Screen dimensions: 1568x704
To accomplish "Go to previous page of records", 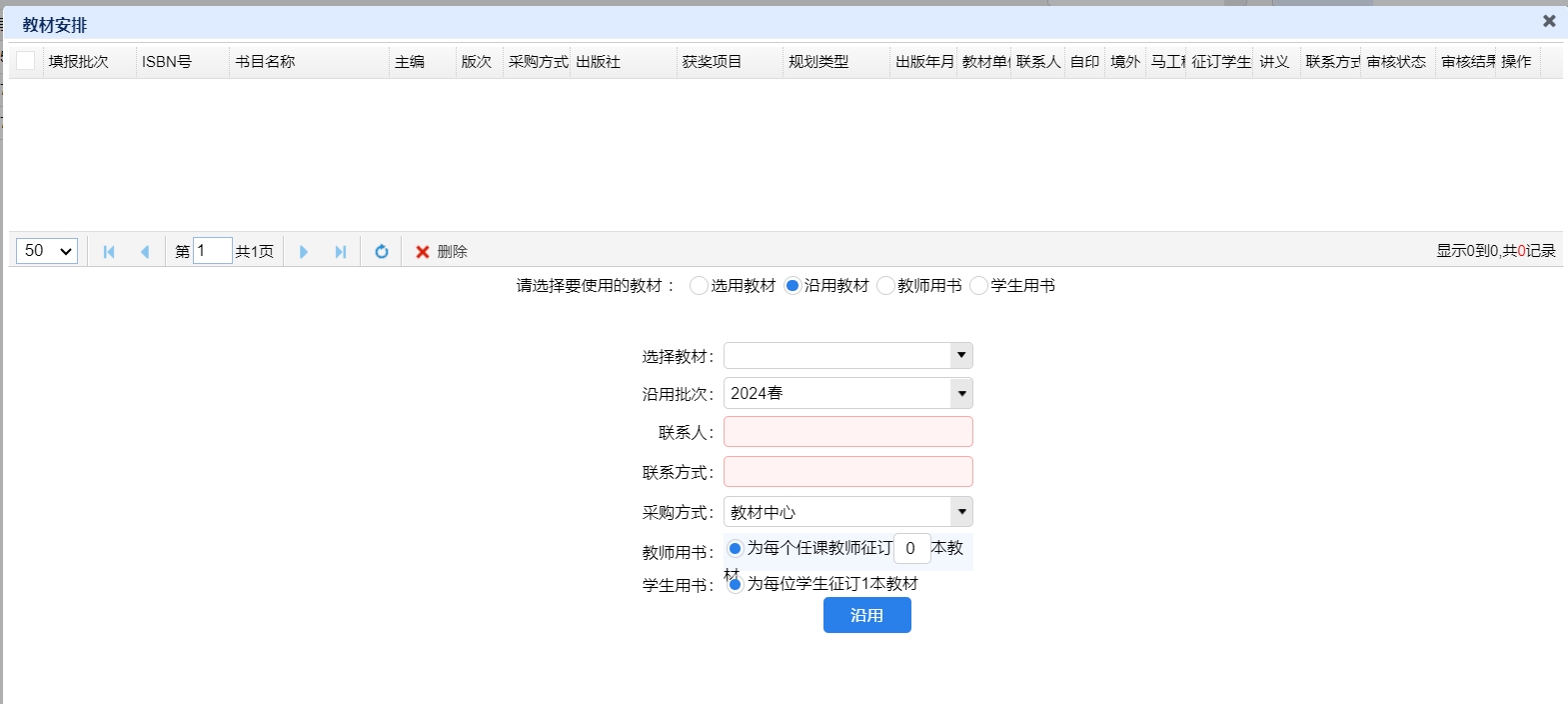I will (145, 252).
